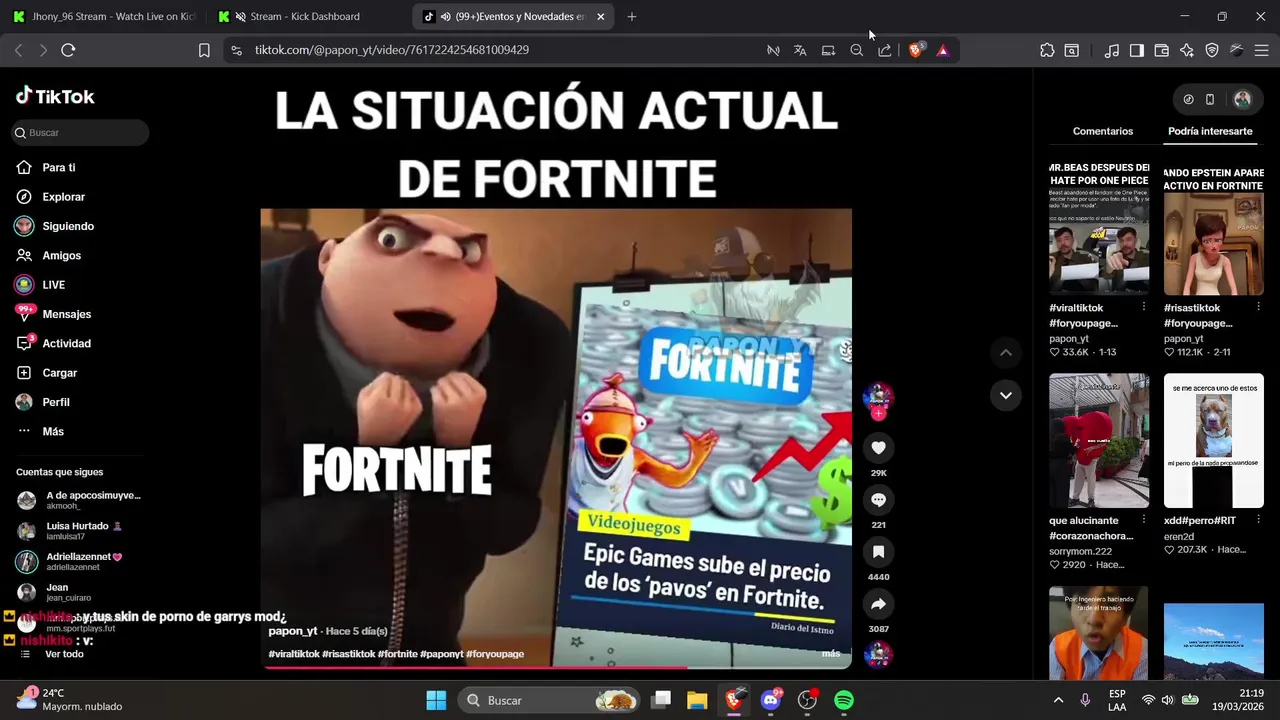Open browser extensions puzzle icon
1280x720 pixels.
pyautogui.click(x=1047, y=50)
